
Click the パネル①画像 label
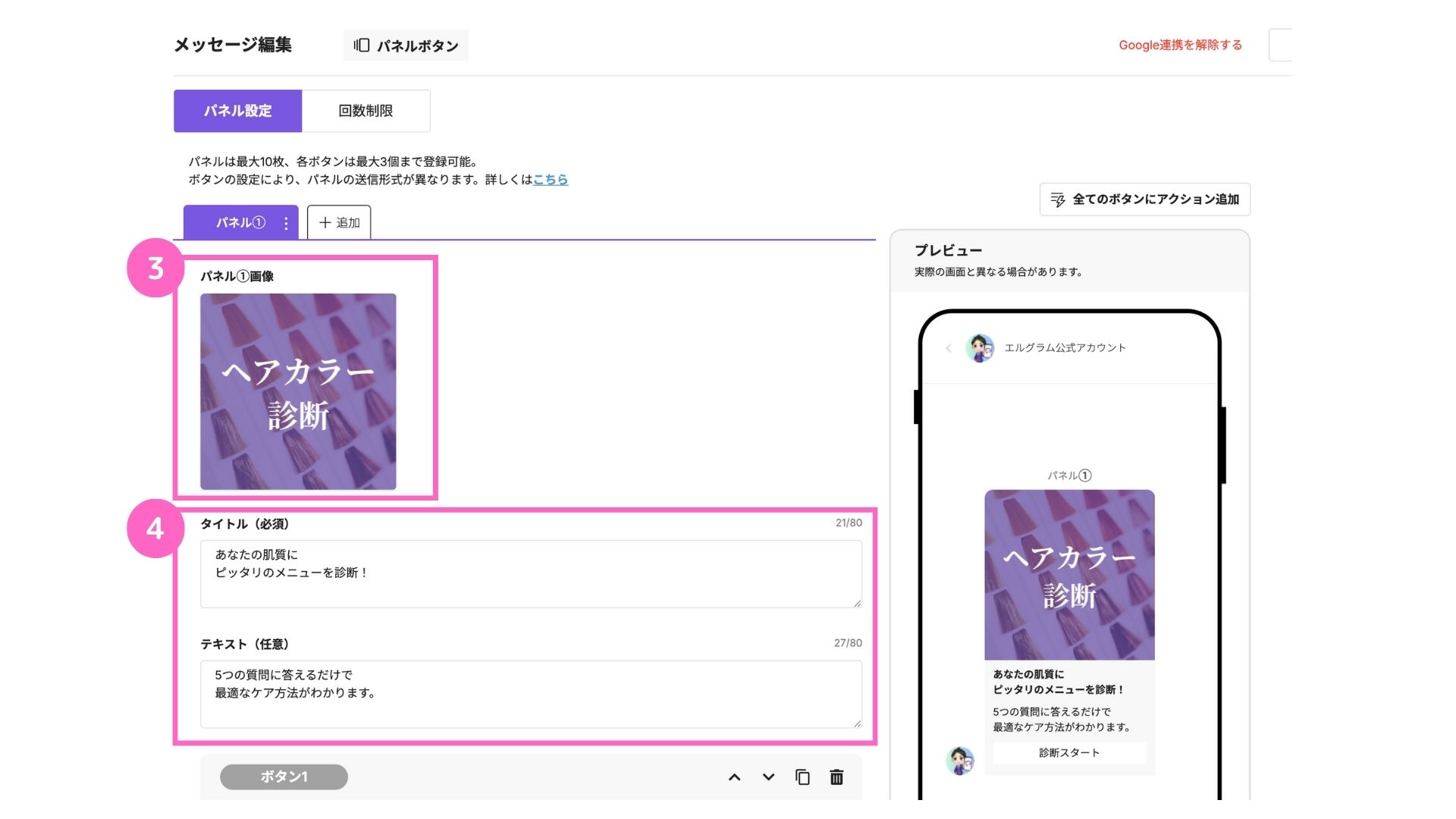coord(237,277)
